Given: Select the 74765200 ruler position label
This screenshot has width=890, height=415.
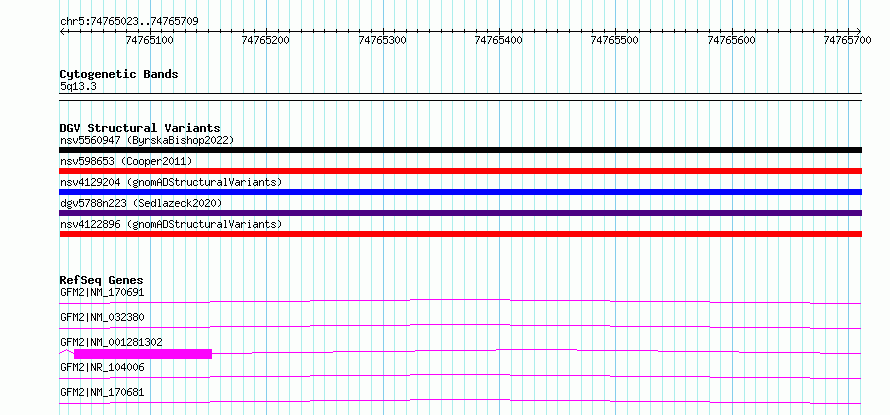Looking at the screenshot, I should point(266,40).
